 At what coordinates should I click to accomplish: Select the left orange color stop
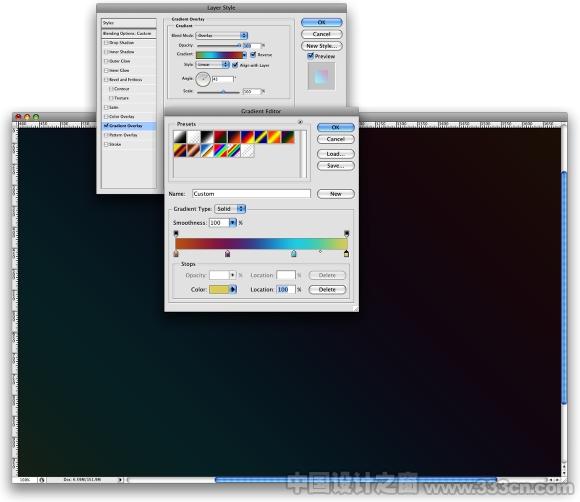tap(176, 253)
